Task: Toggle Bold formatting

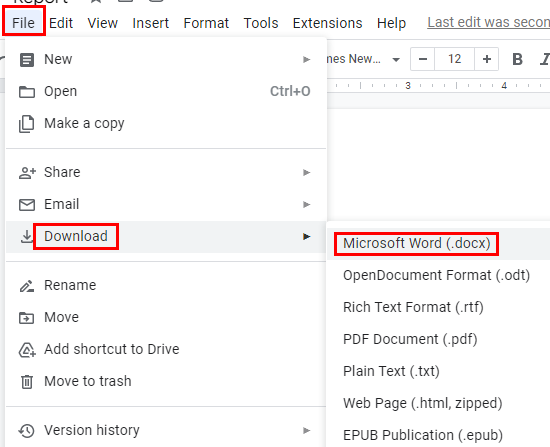Action: [x=517, y=59]
